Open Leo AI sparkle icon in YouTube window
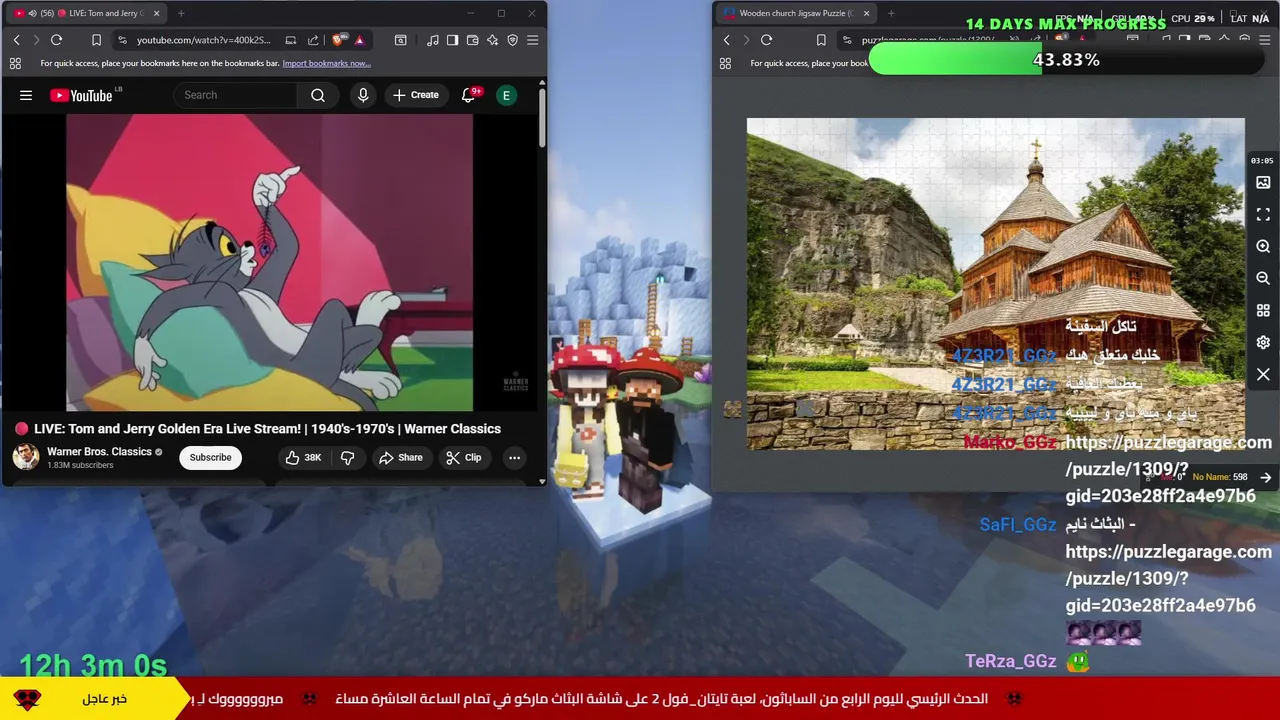 point(492,40)
